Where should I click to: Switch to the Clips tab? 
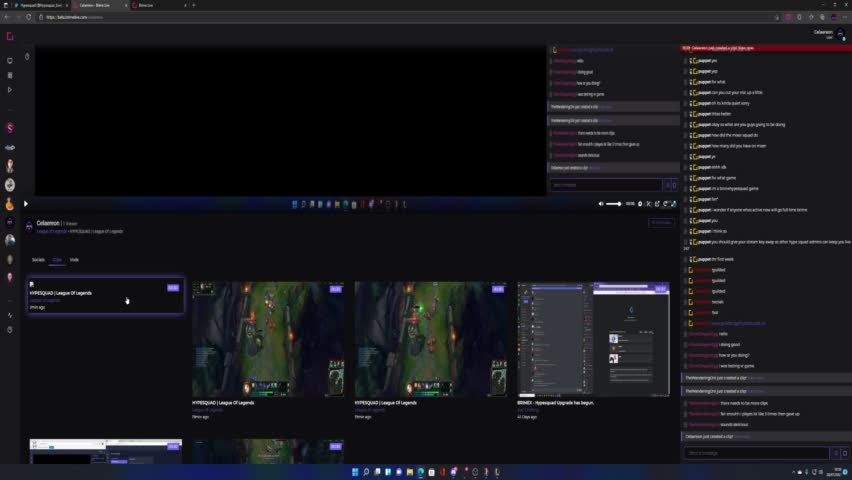pos(57,260)
